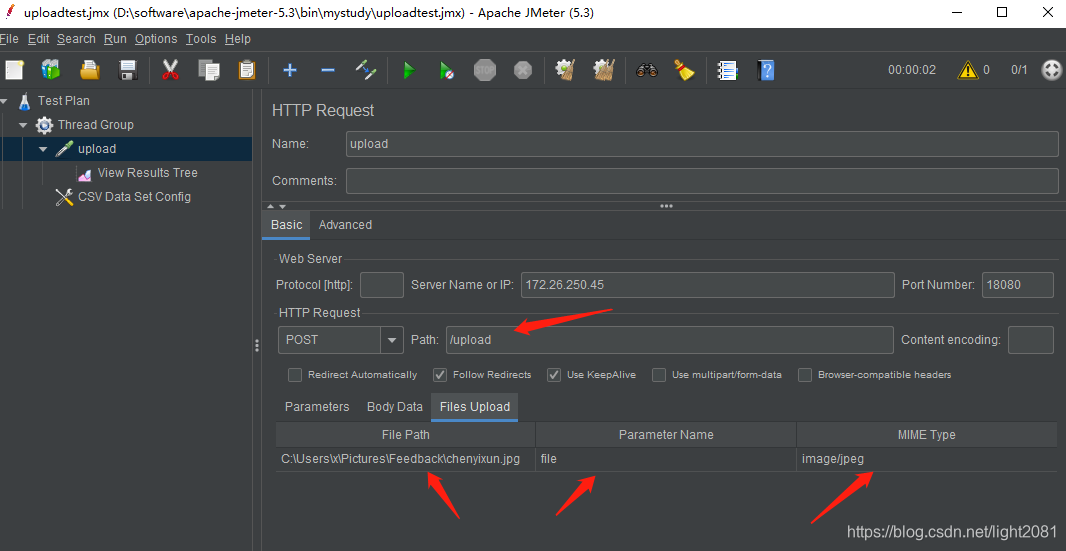Switch to the Parameters tab

[317, 407]
